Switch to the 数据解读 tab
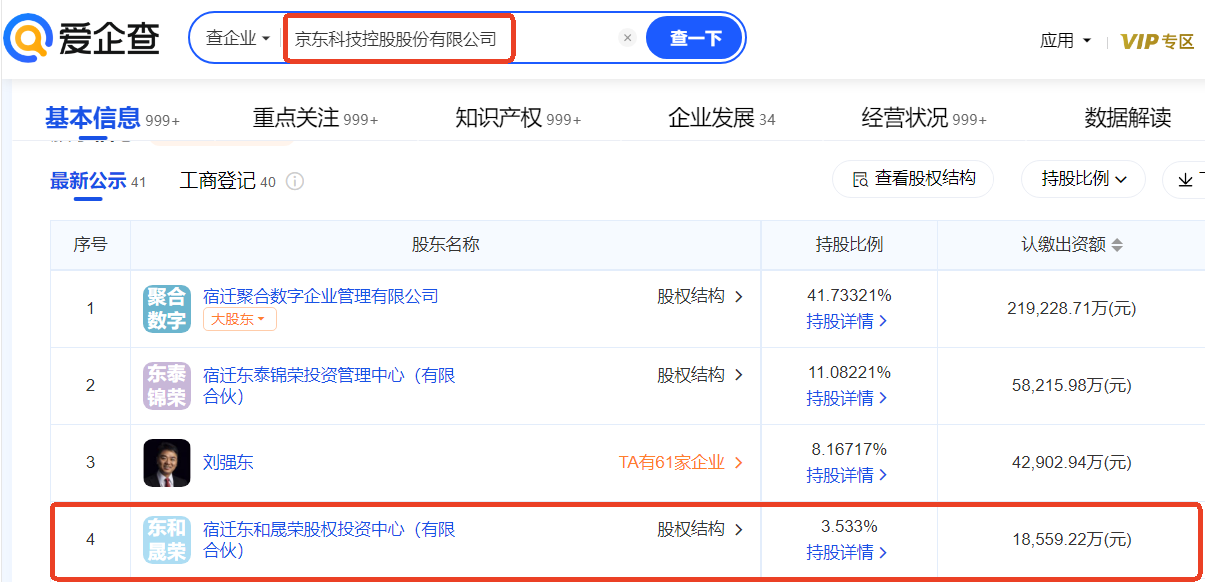The height and width of the screenshot is (582, 1205). coord(1128,119)
